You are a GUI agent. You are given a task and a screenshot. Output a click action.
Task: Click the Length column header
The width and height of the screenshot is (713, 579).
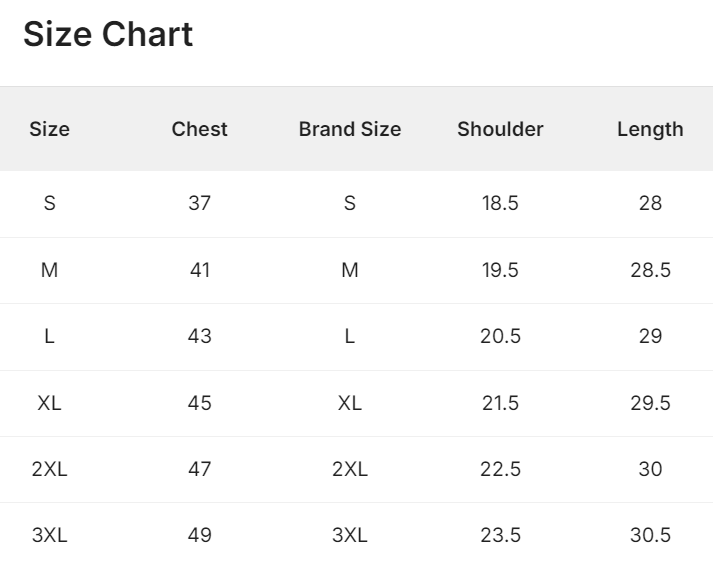click(x=650, y=129)
